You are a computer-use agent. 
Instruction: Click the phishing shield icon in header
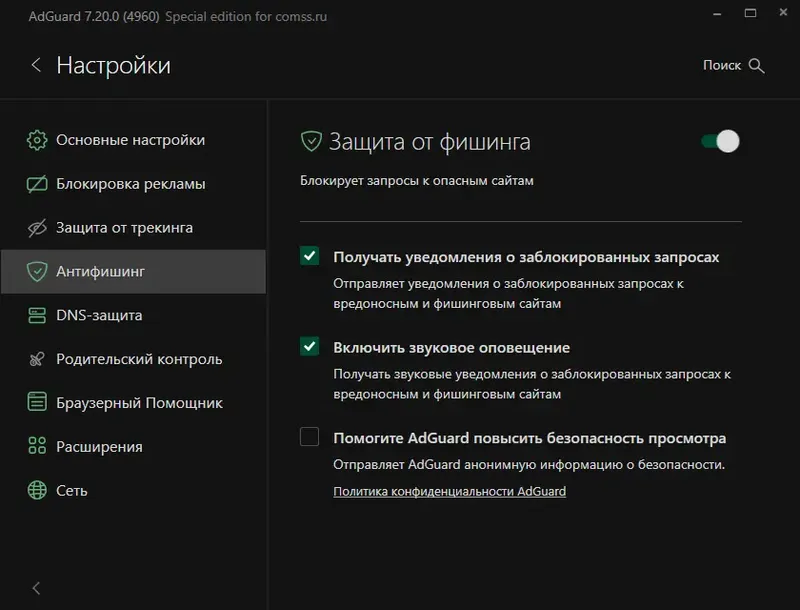(311, 141)
